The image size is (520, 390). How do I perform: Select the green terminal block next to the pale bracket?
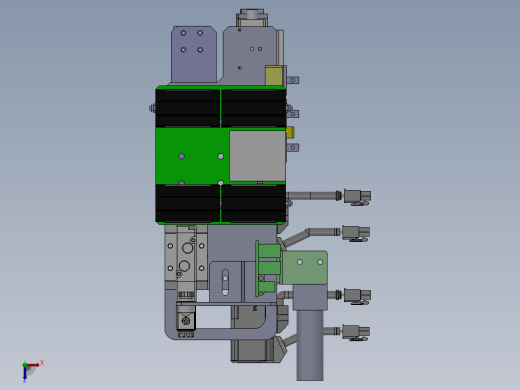click(x=268, y=269)
